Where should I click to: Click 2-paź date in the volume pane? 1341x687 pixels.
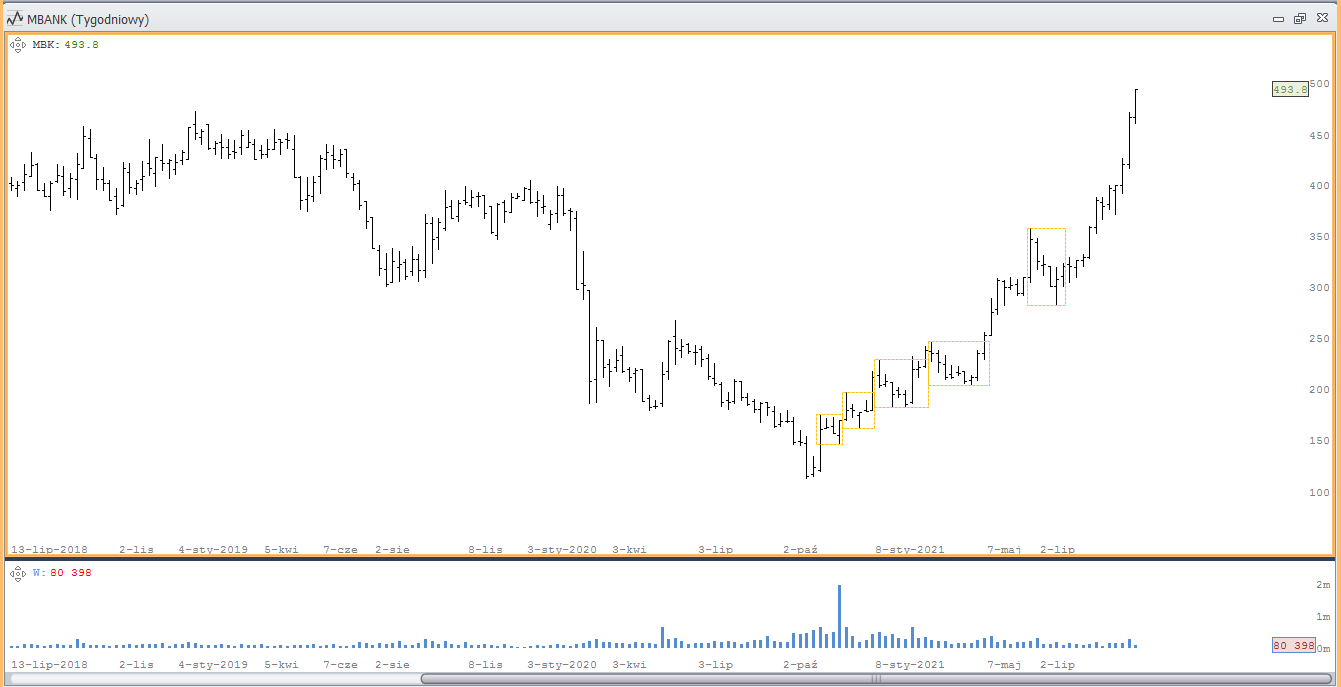(x=800, y=665)
